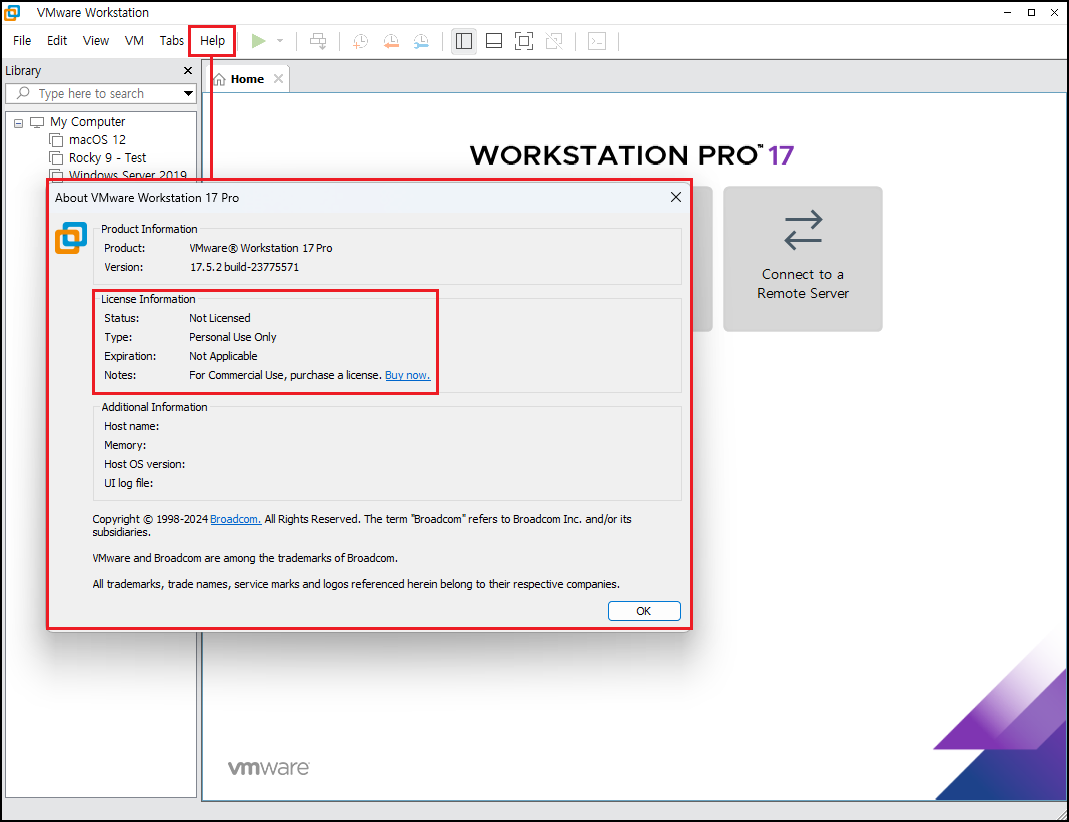
Task: Toggle the Show Library sidebar icon
Action: pos(464,41)
